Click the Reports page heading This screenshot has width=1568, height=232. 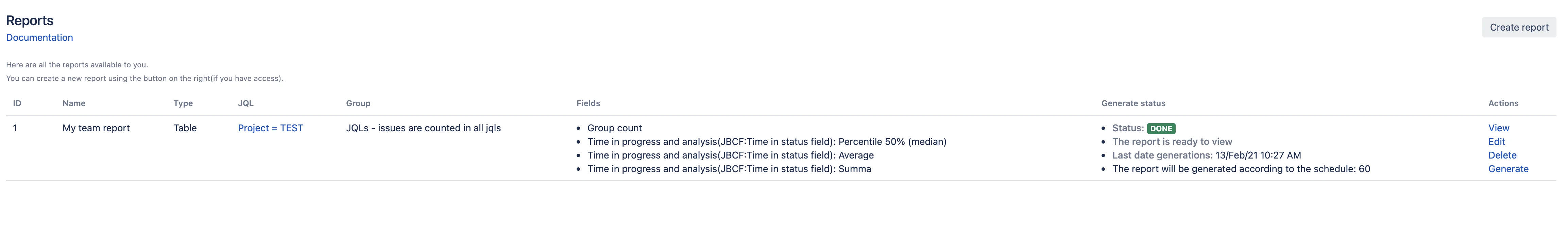[x=30, y=21]
